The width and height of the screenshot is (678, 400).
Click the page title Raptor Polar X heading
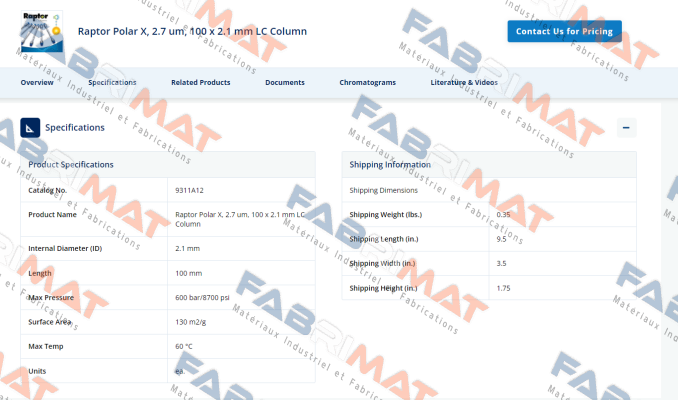point(192,32)
